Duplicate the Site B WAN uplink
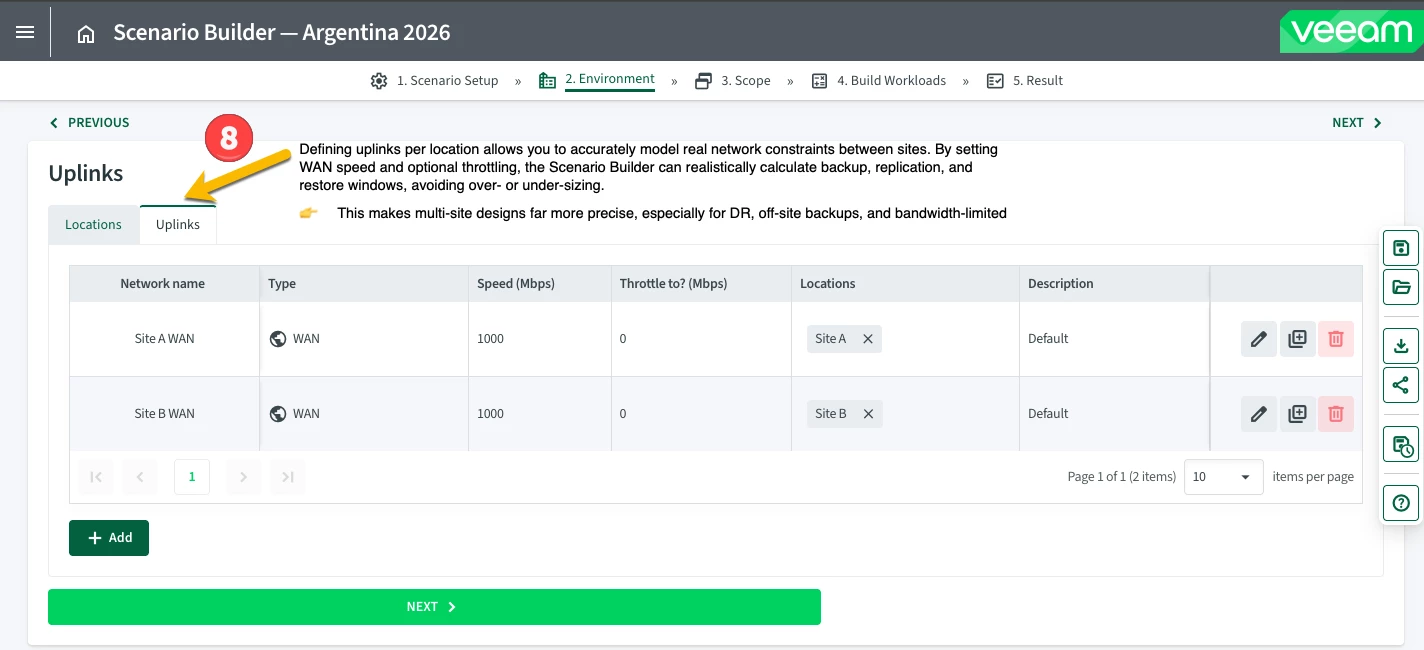This screenshot has height=650, width=1424. tap(1297, 414)
